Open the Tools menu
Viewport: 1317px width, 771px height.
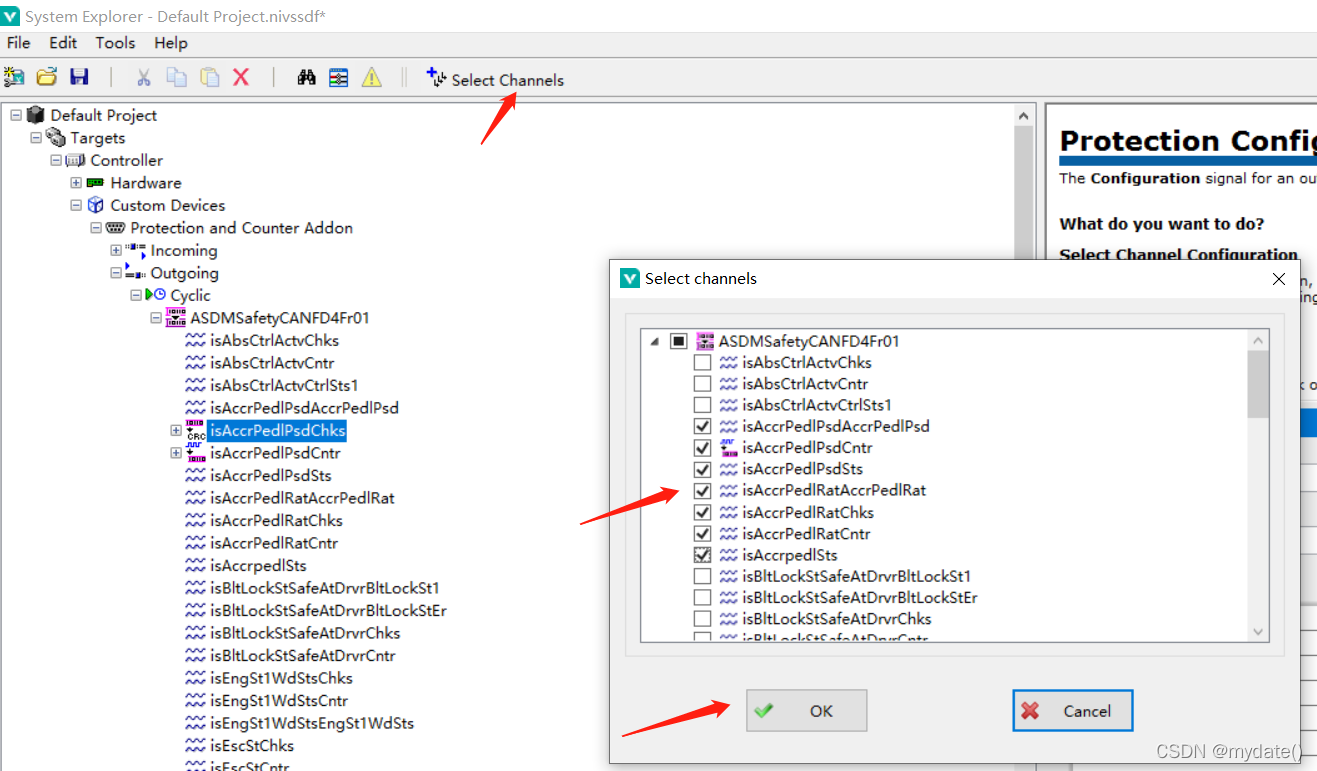[115, 43]
